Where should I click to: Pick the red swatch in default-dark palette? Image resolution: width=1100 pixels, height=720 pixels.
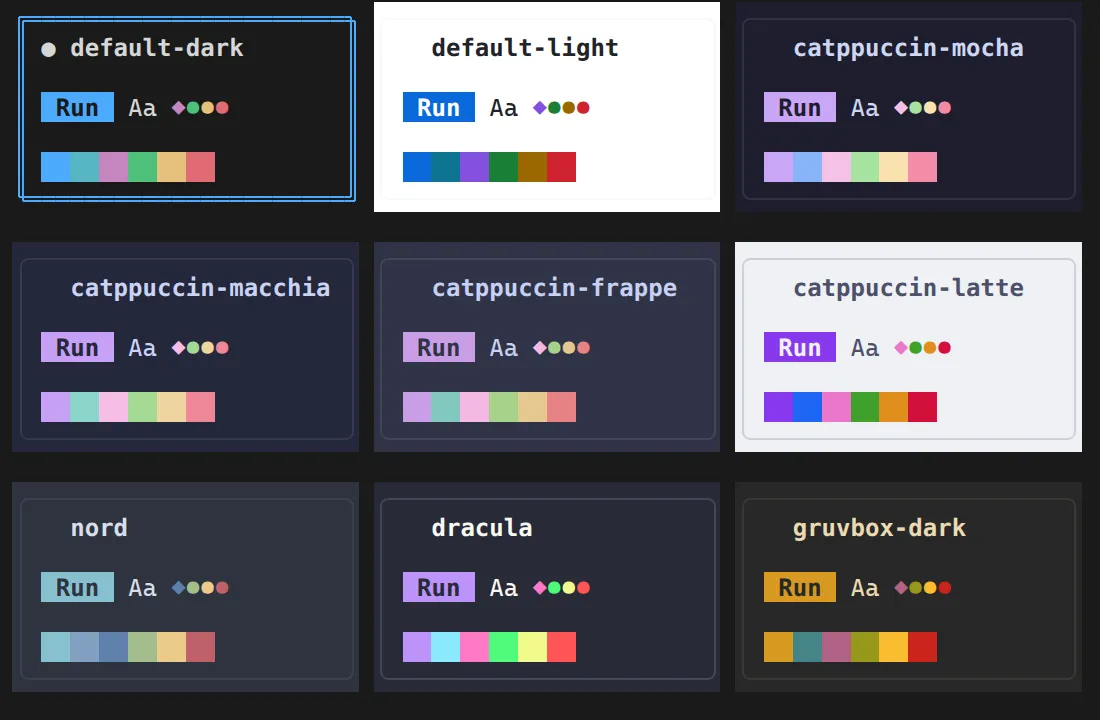click(x=201, y=167)
